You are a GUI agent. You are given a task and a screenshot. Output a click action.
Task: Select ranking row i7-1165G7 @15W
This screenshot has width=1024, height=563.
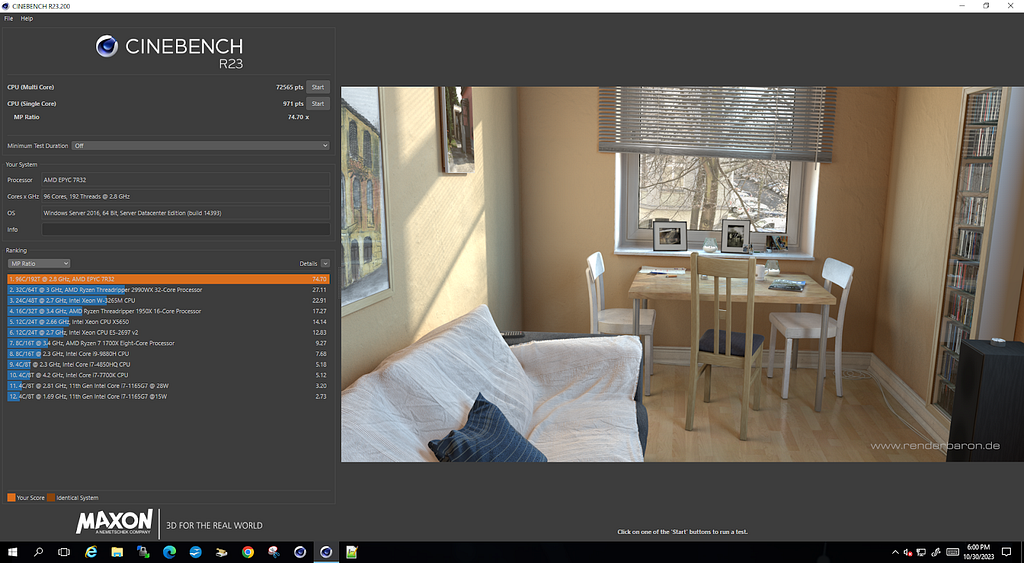(x=168, y=396)
